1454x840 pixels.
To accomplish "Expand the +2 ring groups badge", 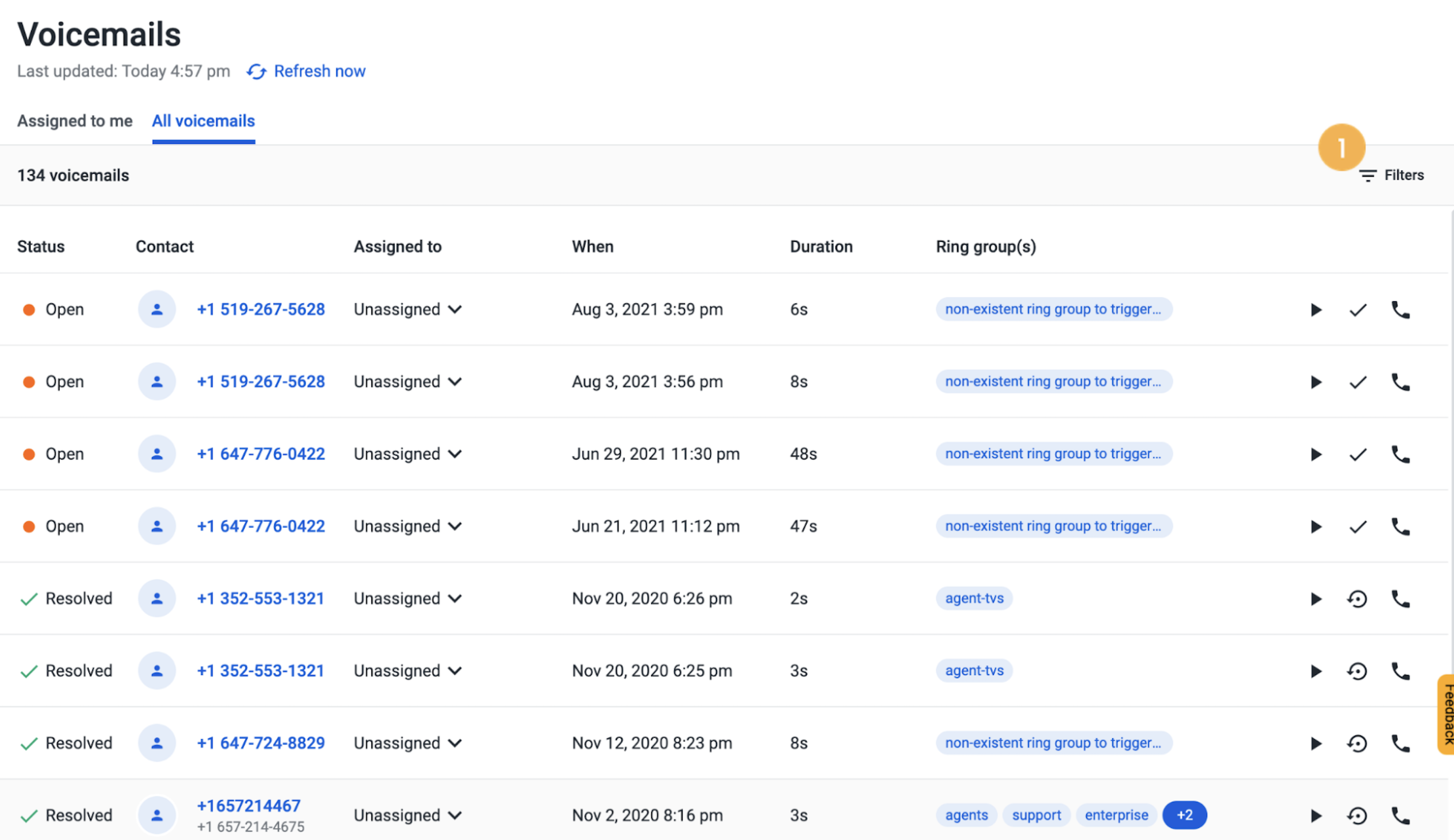I will tap(1185, 815).
